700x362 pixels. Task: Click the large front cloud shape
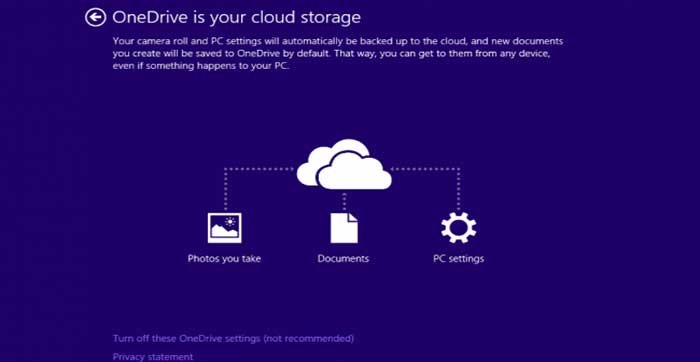coord(354,172)
